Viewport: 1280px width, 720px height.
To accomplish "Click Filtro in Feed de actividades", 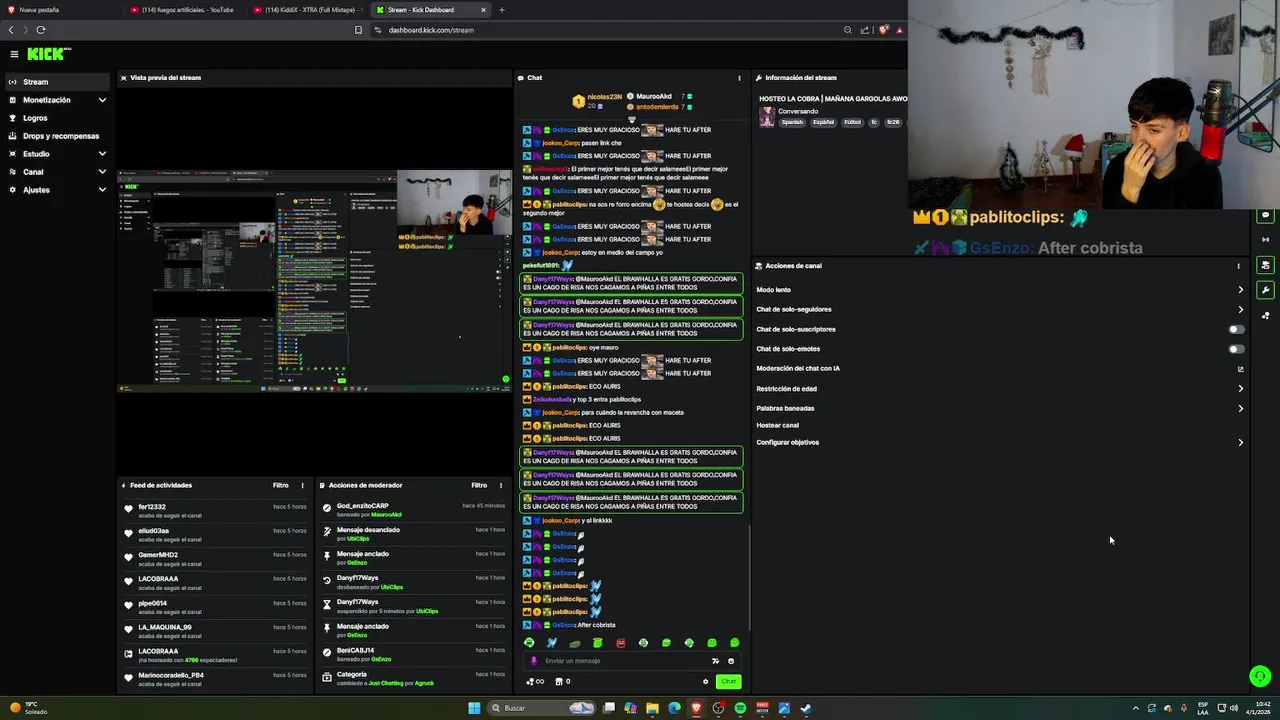I will click(x=281, y=486).
